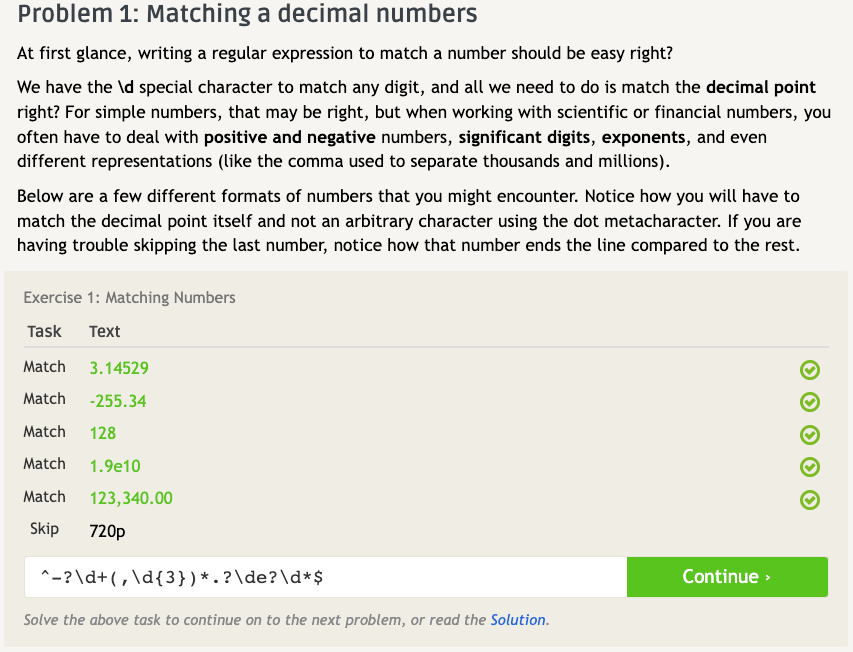Click the Skip task label
Image resolution: width=853 pixels, height=652 pixels.
coord(44,529)
